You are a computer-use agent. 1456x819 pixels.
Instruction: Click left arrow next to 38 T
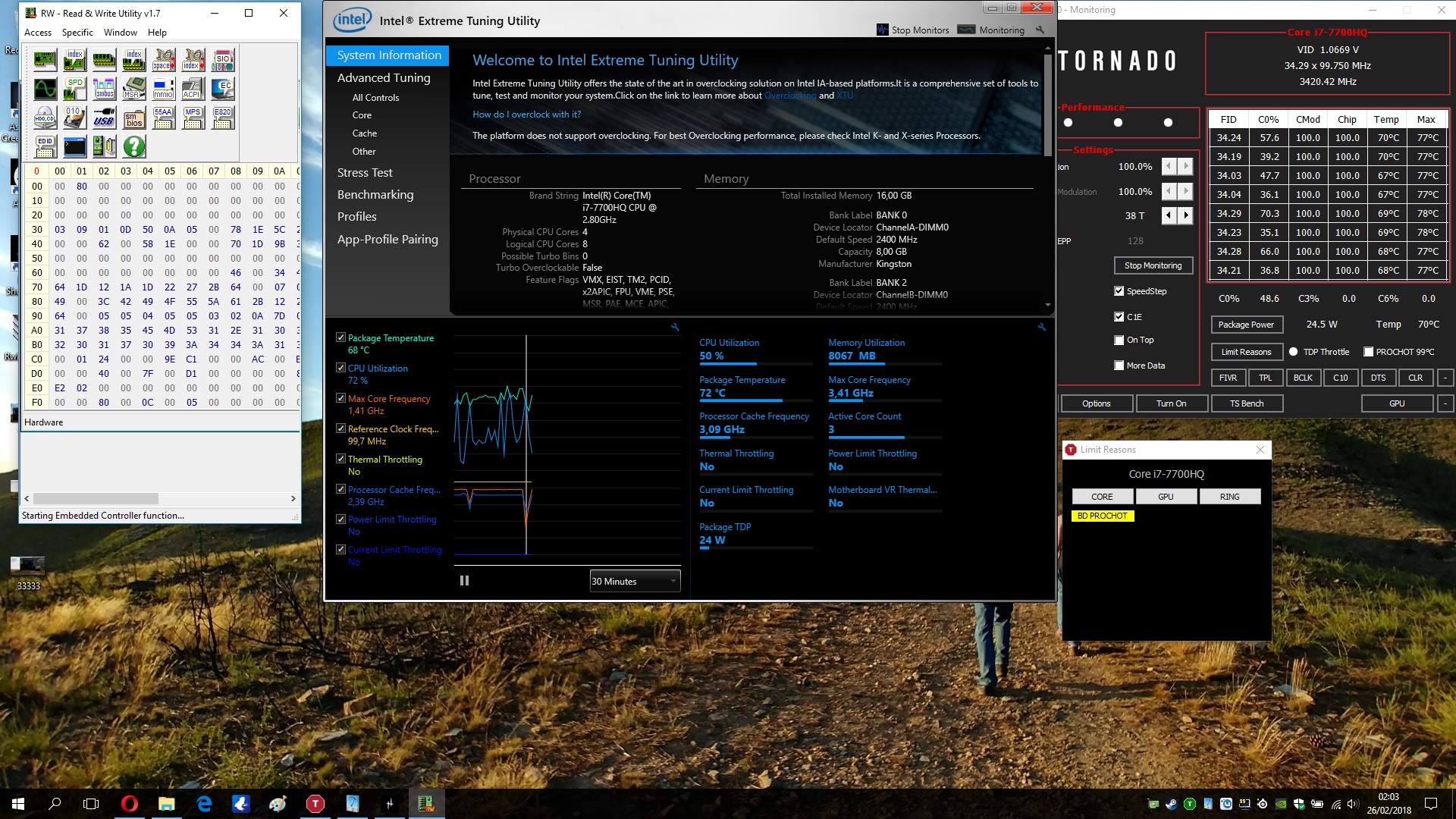click(x=1169, y=215)
